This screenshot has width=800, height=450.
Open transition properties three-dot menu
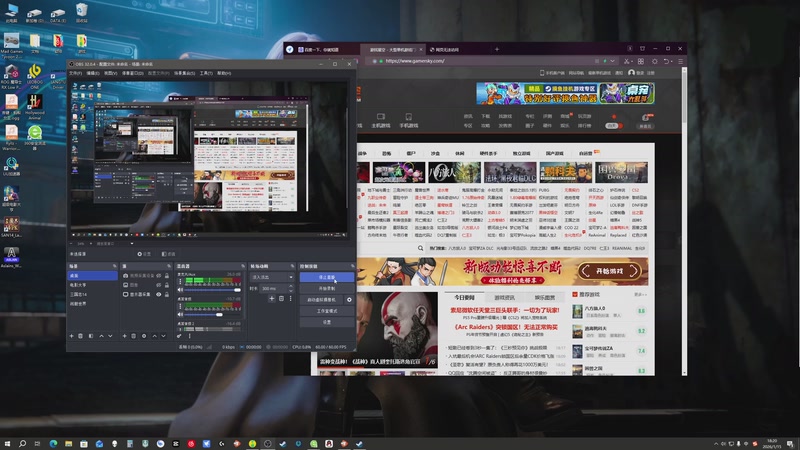[x=290, y=298]
